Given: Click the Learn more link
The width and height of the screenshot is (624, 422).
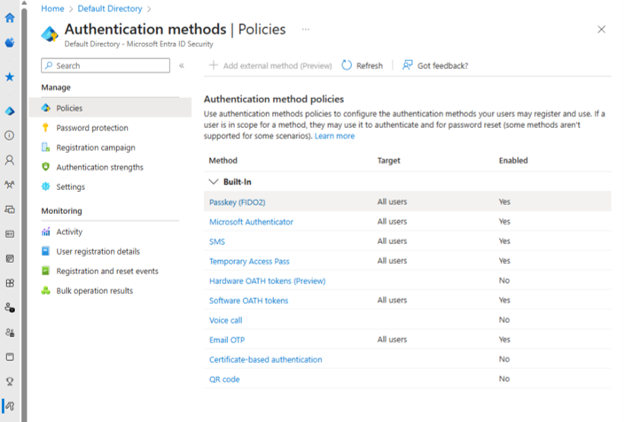Looking at the screenshot, I should point(334,136).
